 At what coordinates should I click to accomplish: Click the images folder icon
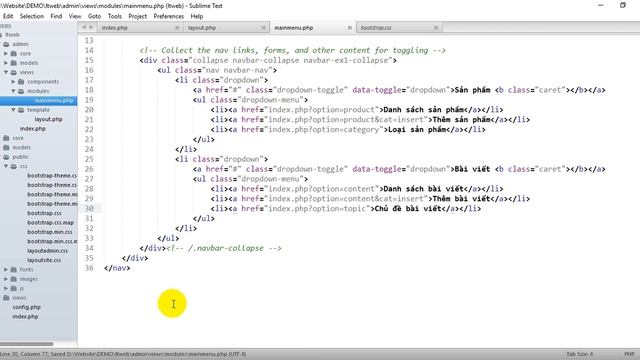click(13, 279)
